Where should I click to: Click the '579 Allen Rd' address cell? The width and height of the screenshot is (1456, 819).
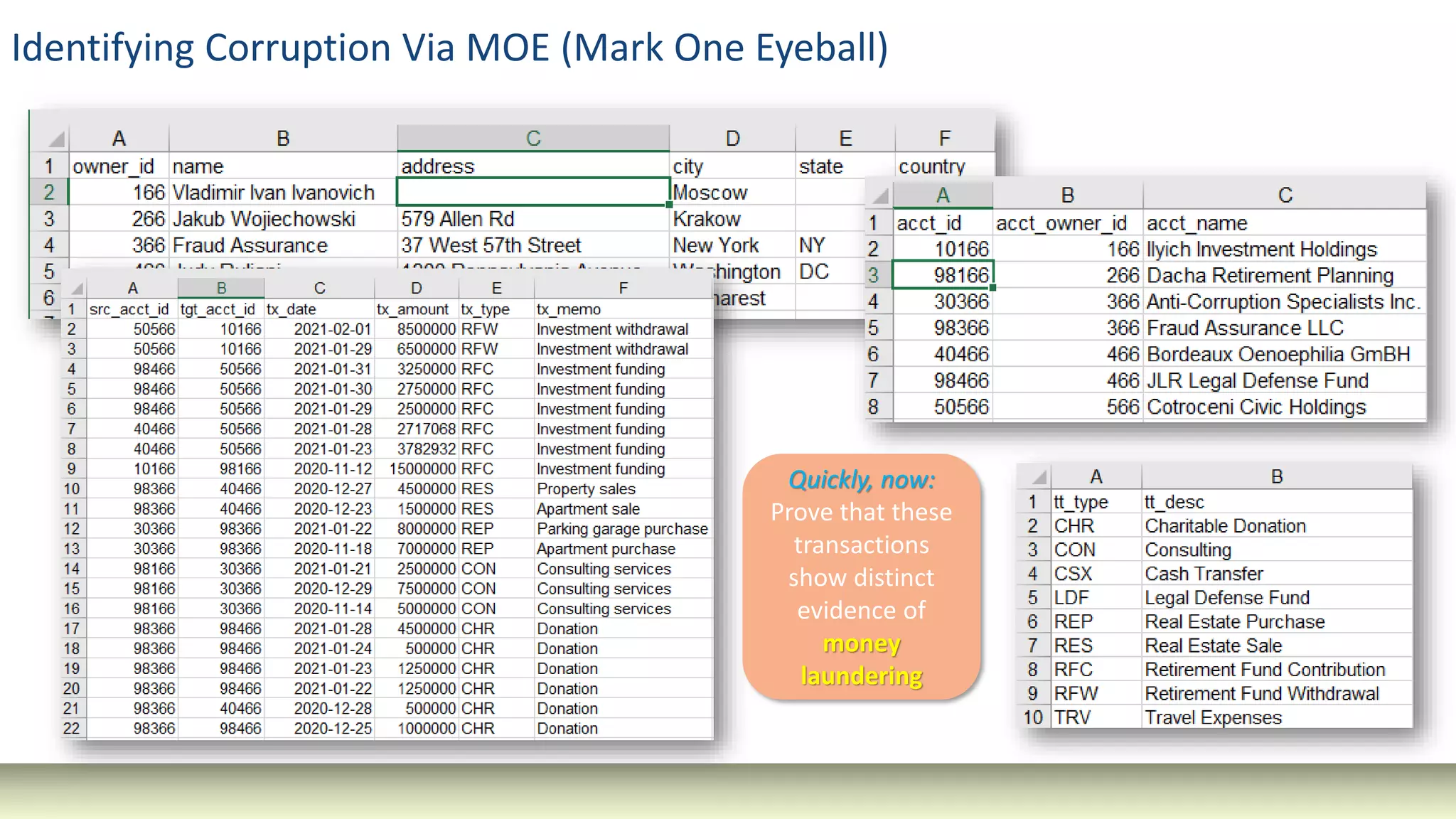point(533,218)
